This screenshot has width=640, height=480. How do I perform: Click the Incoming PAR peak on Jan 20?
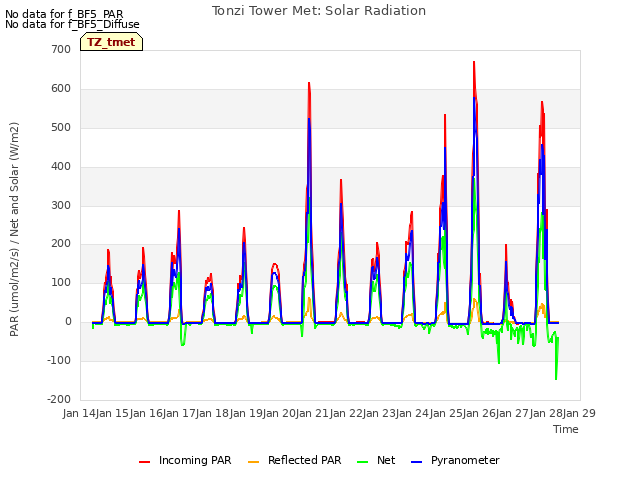click(x=309, y=83)
